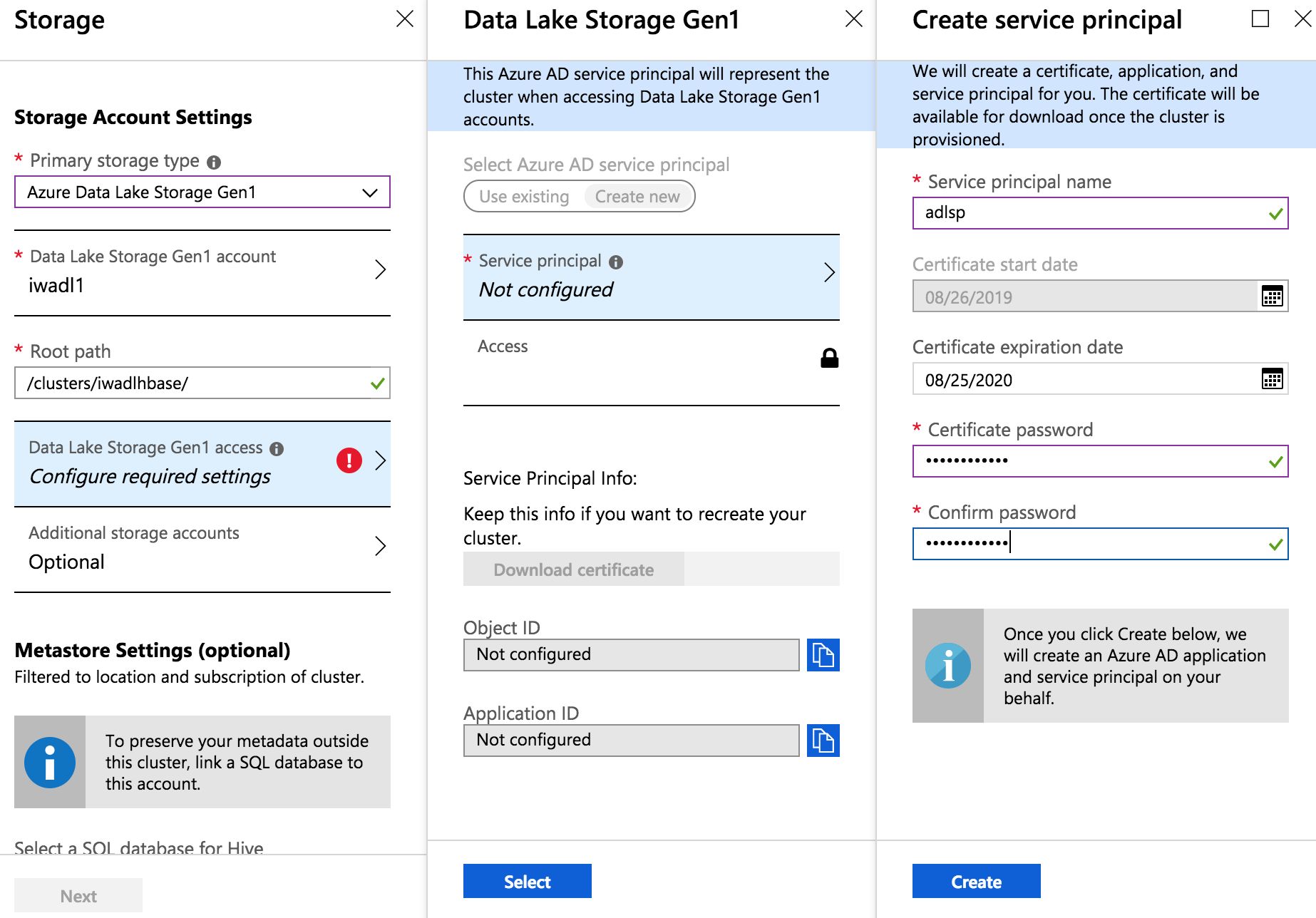
Task: Click the Data Lake Storage Gen1 access info icon
Action: coord(277,448)
